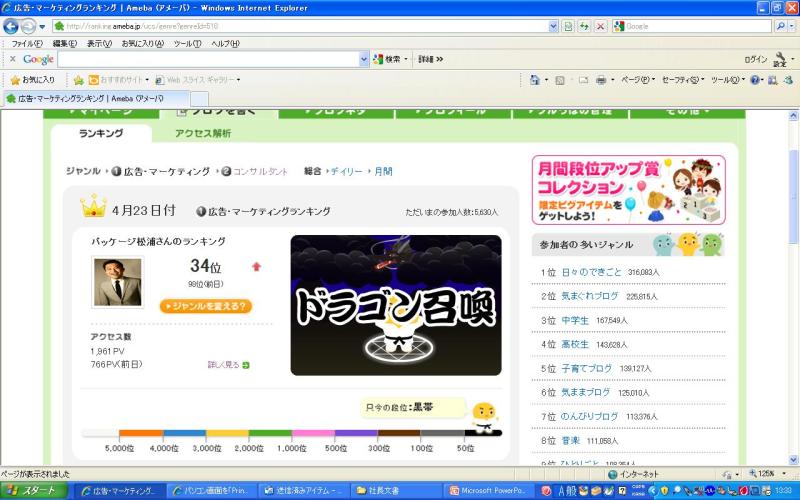800x500 pixels.
Task: Click the ドラゴン召喚 banner image
Action: pos(395,305)
